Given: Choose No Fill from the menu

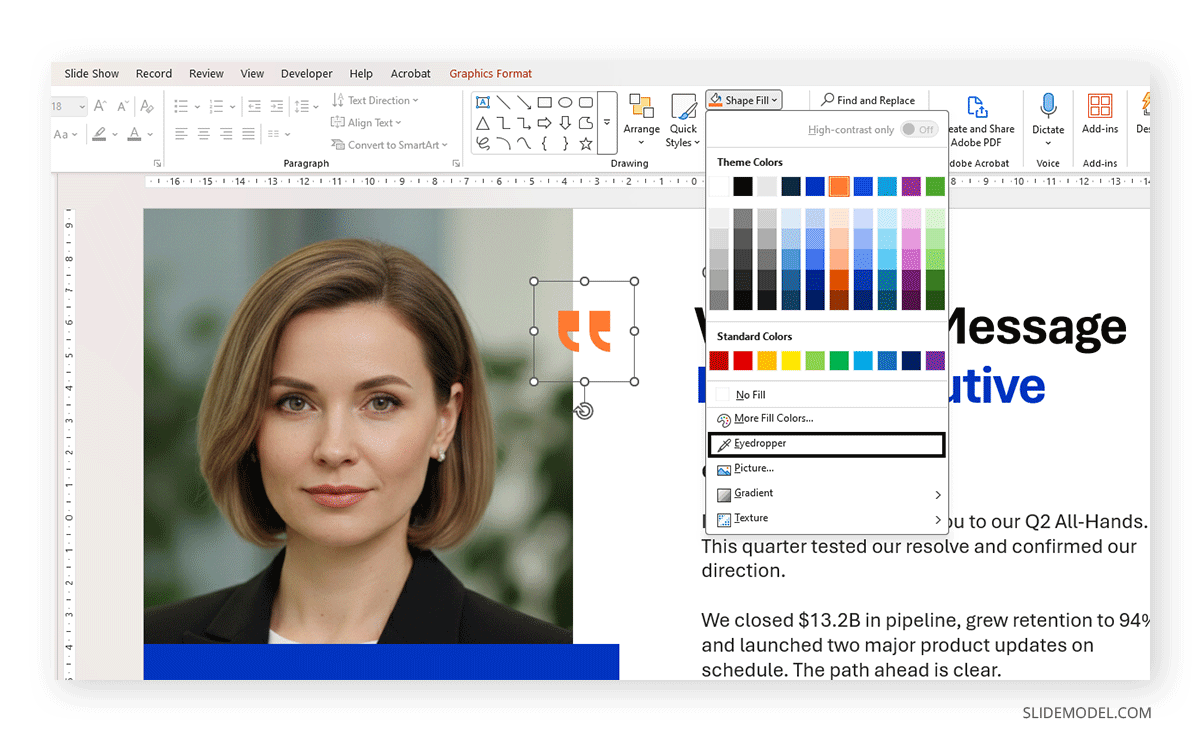Looking at the screenshot, I should 826,395.
